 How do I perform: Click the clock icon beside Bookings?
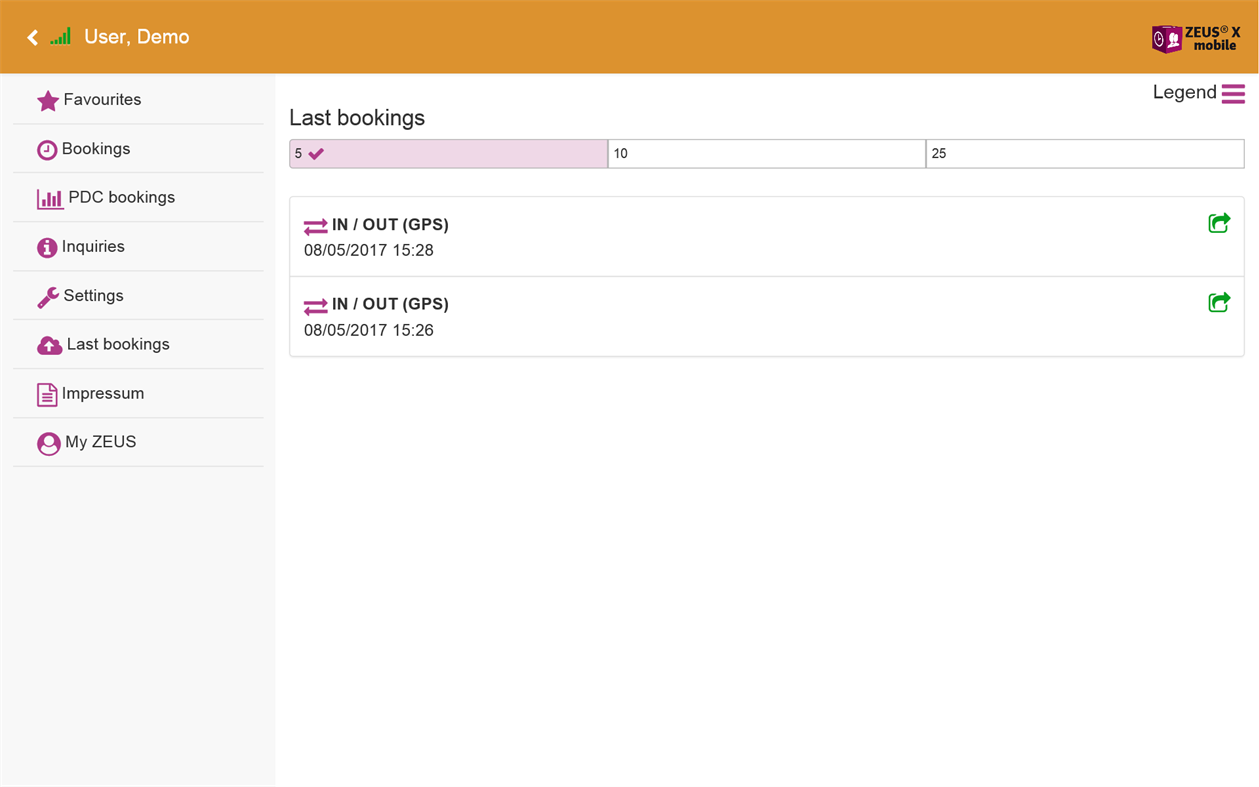[x=47, y=150]
